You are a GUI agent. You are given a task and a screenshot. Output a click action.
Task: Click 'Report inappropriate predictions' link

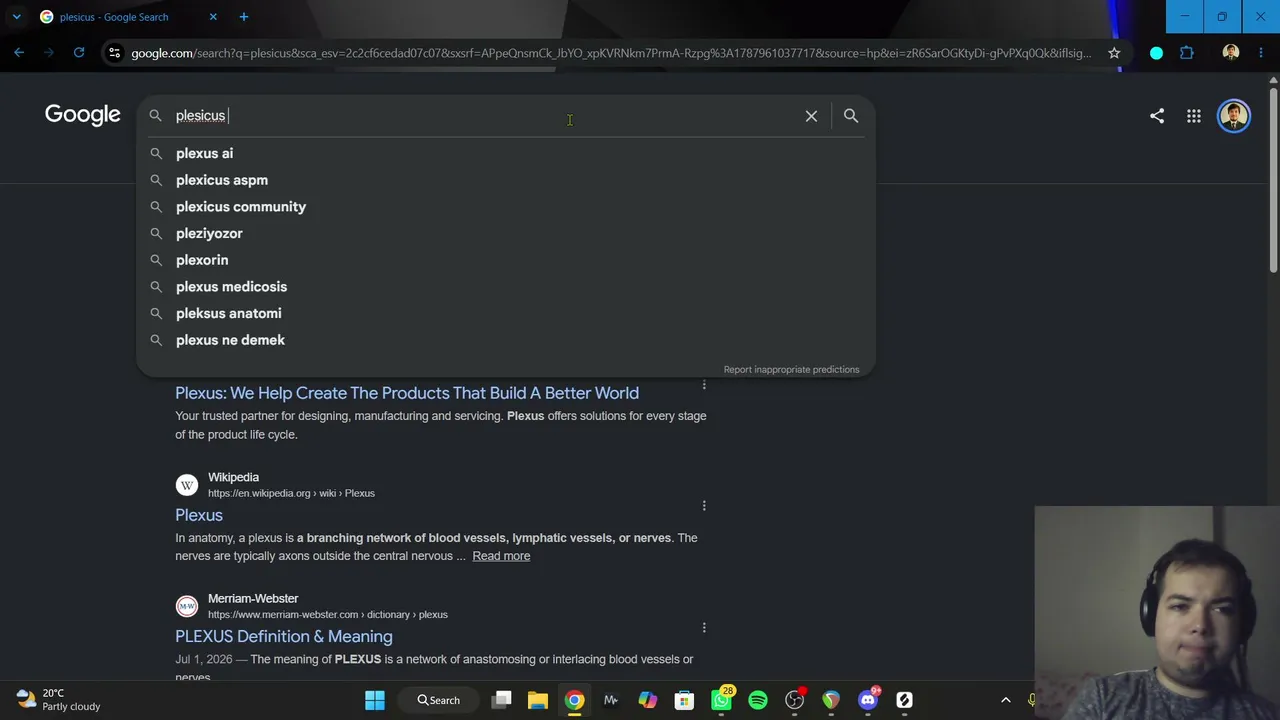(791, 370)
